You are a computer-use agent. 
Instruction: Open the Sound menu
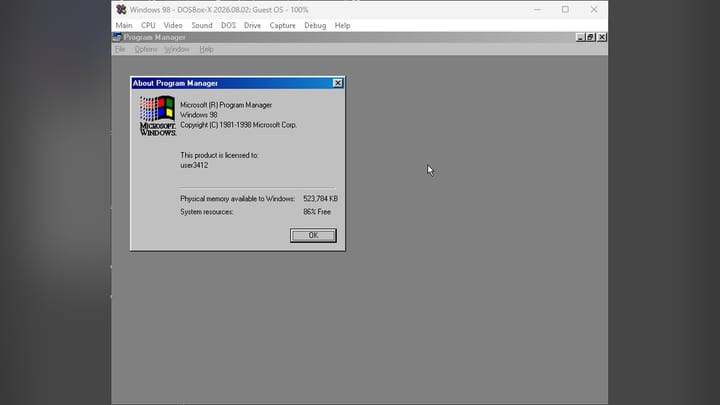(x=202, y=25)
